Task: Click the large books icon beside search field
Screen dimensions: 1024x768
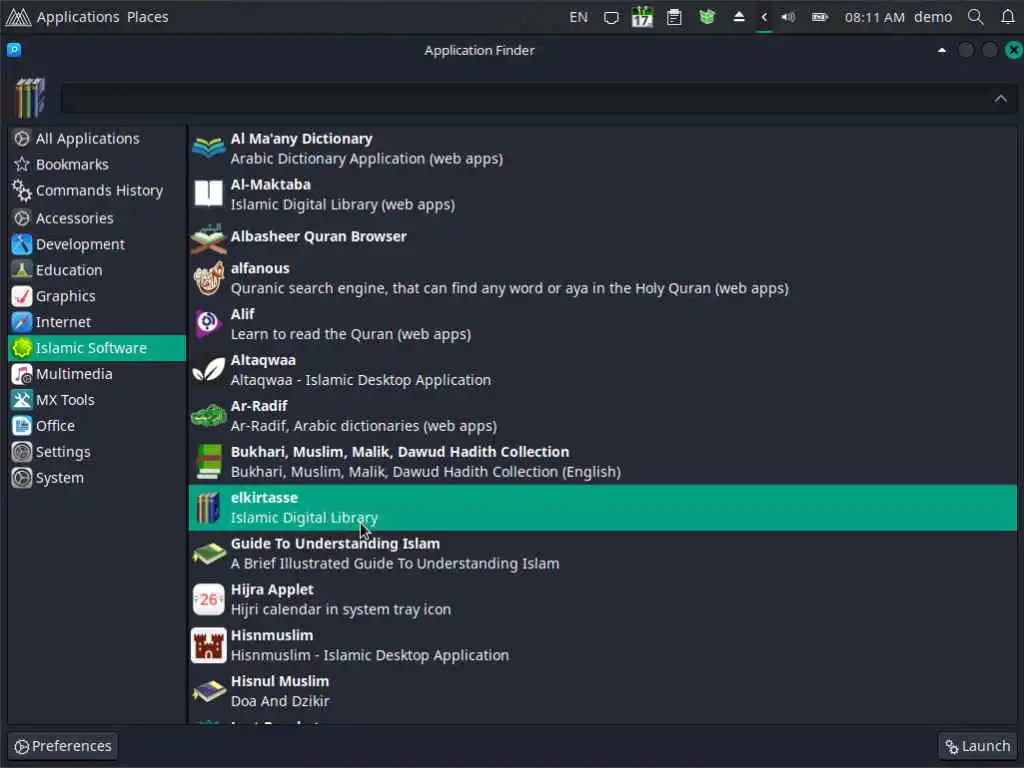Action: tap(30, 98)
